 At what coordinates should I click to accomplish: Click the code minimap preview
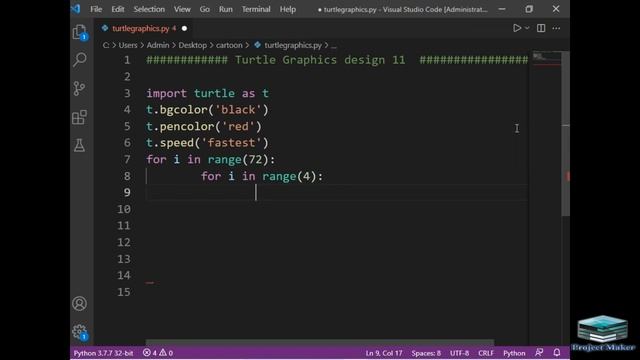pyautogui.click(x=546, y=59)
